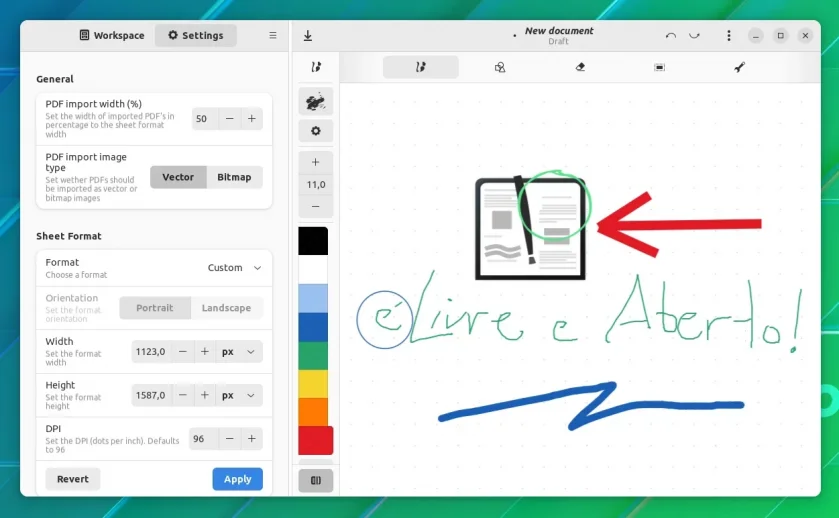
Task: Choose Vector PDF import type
Action: (178, 177)
